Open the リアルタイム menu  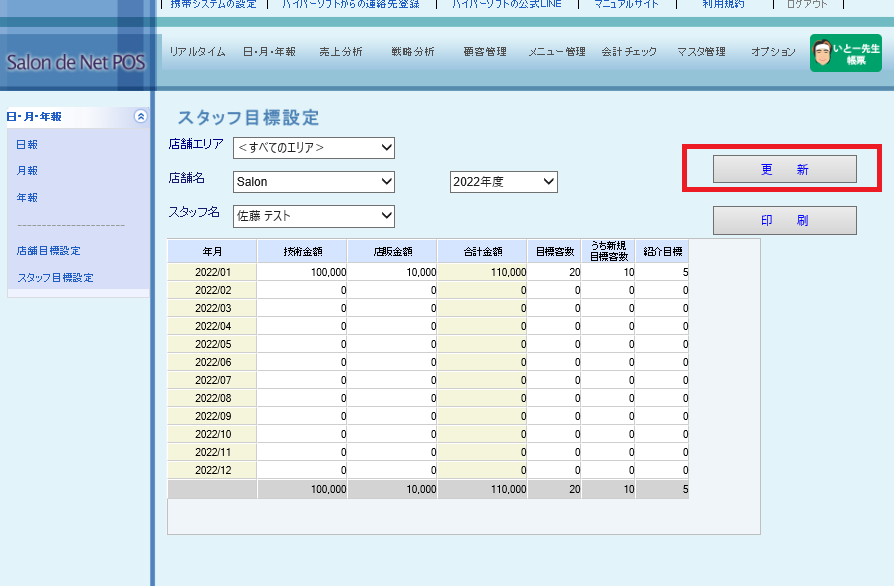click(197, 52)
